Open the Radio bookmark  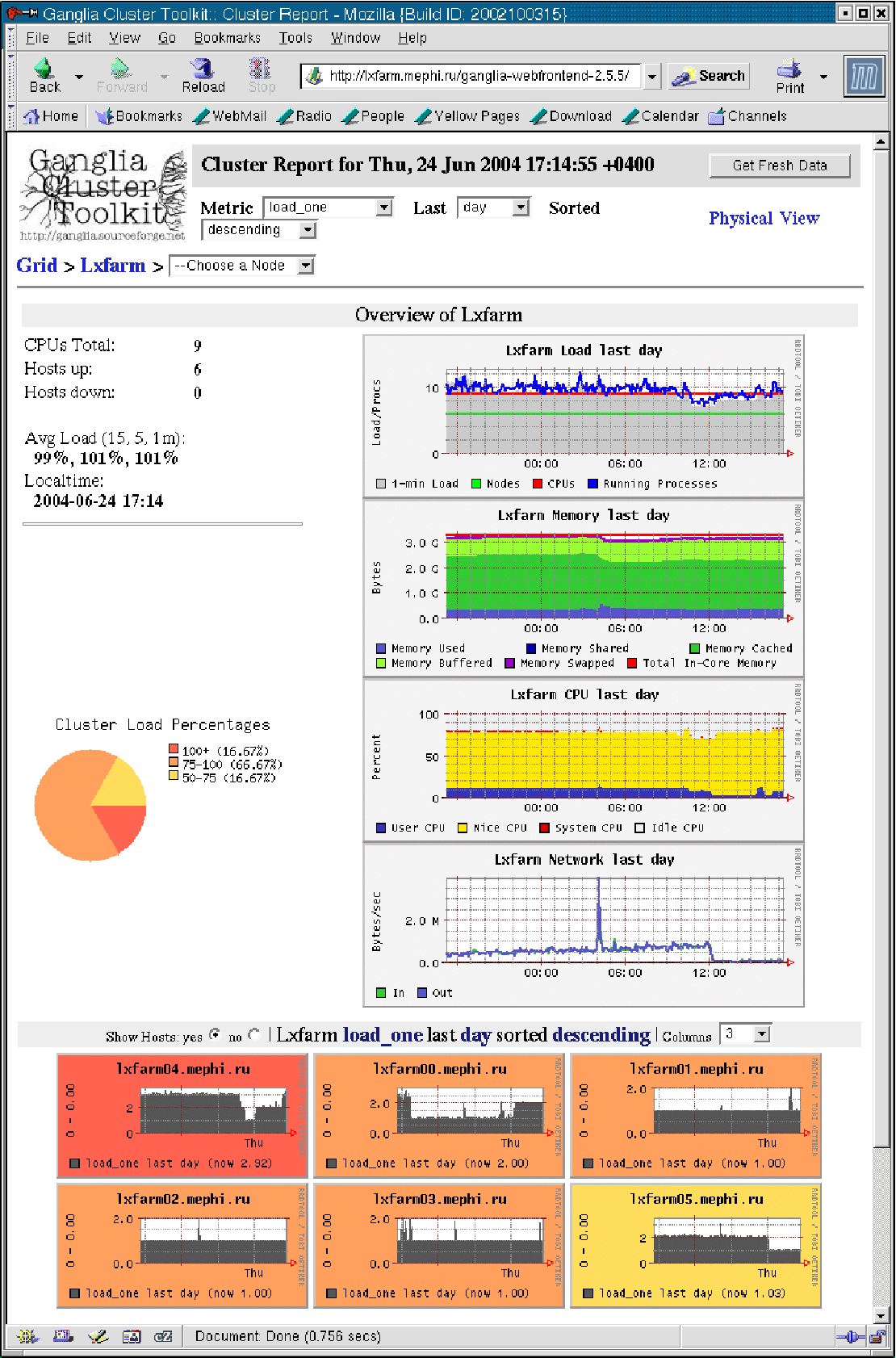[304, 116]
